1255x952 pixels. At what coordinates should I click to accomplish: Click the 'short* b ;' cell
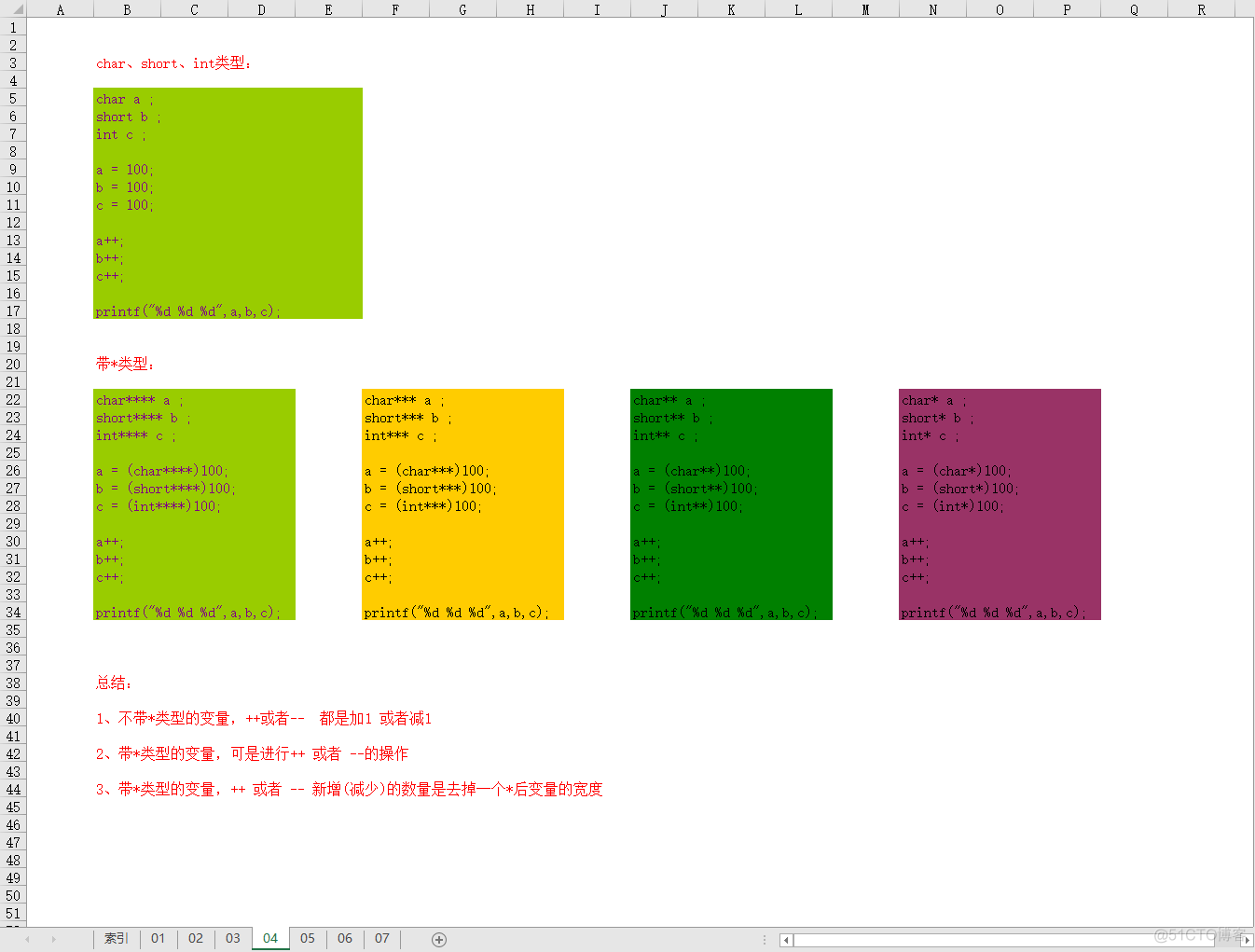[938, 418]
